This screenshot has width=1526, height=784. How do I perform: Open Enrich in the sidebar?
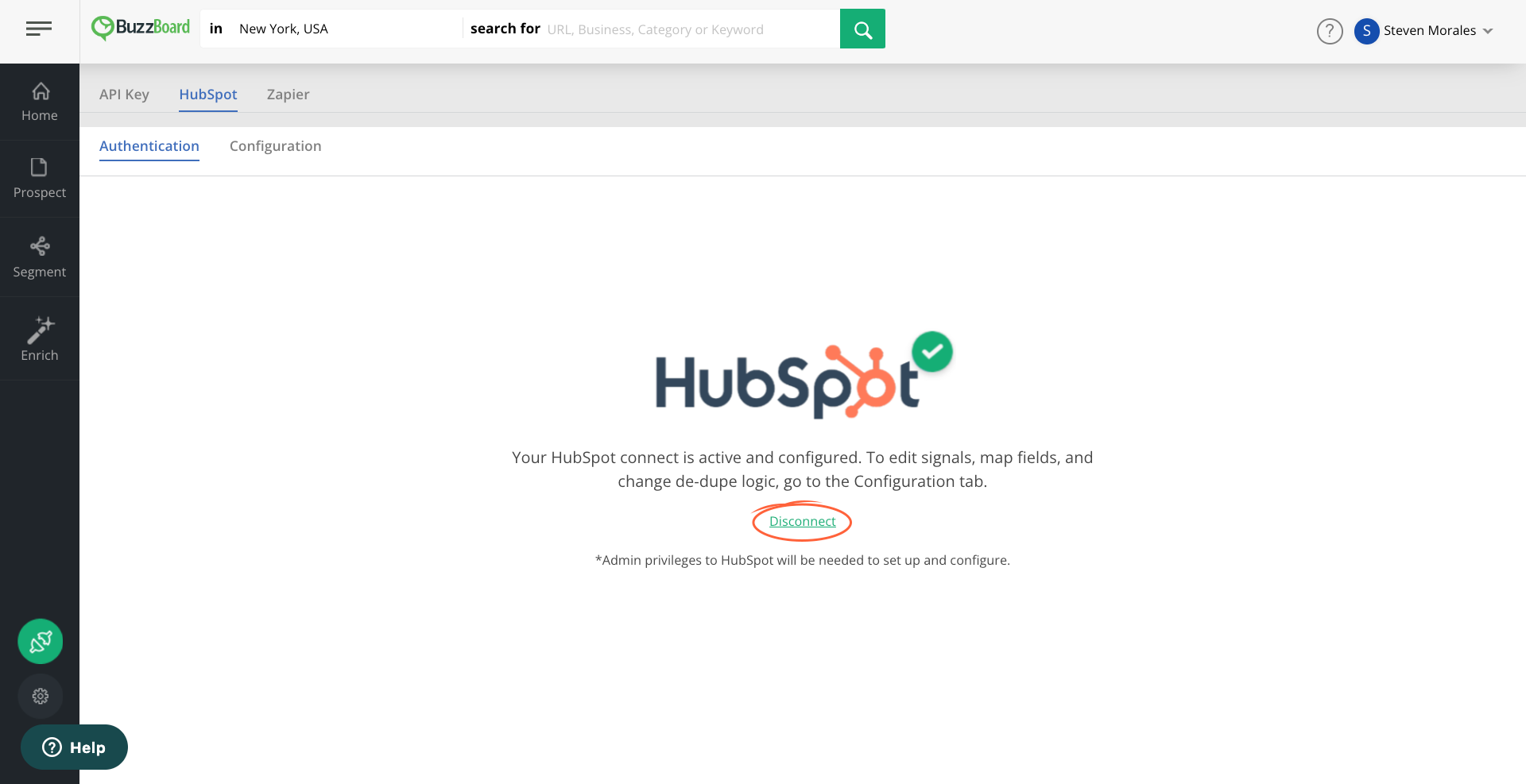pos(40,339)
